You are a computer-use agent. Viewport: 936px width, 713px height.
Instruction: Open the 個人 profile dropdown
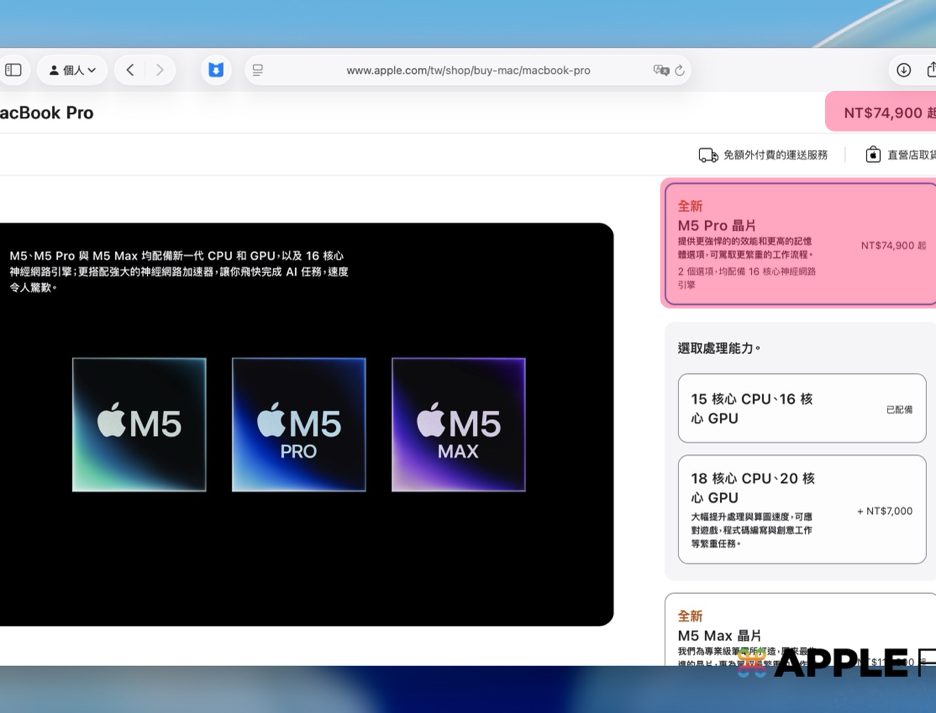[72, 70]
